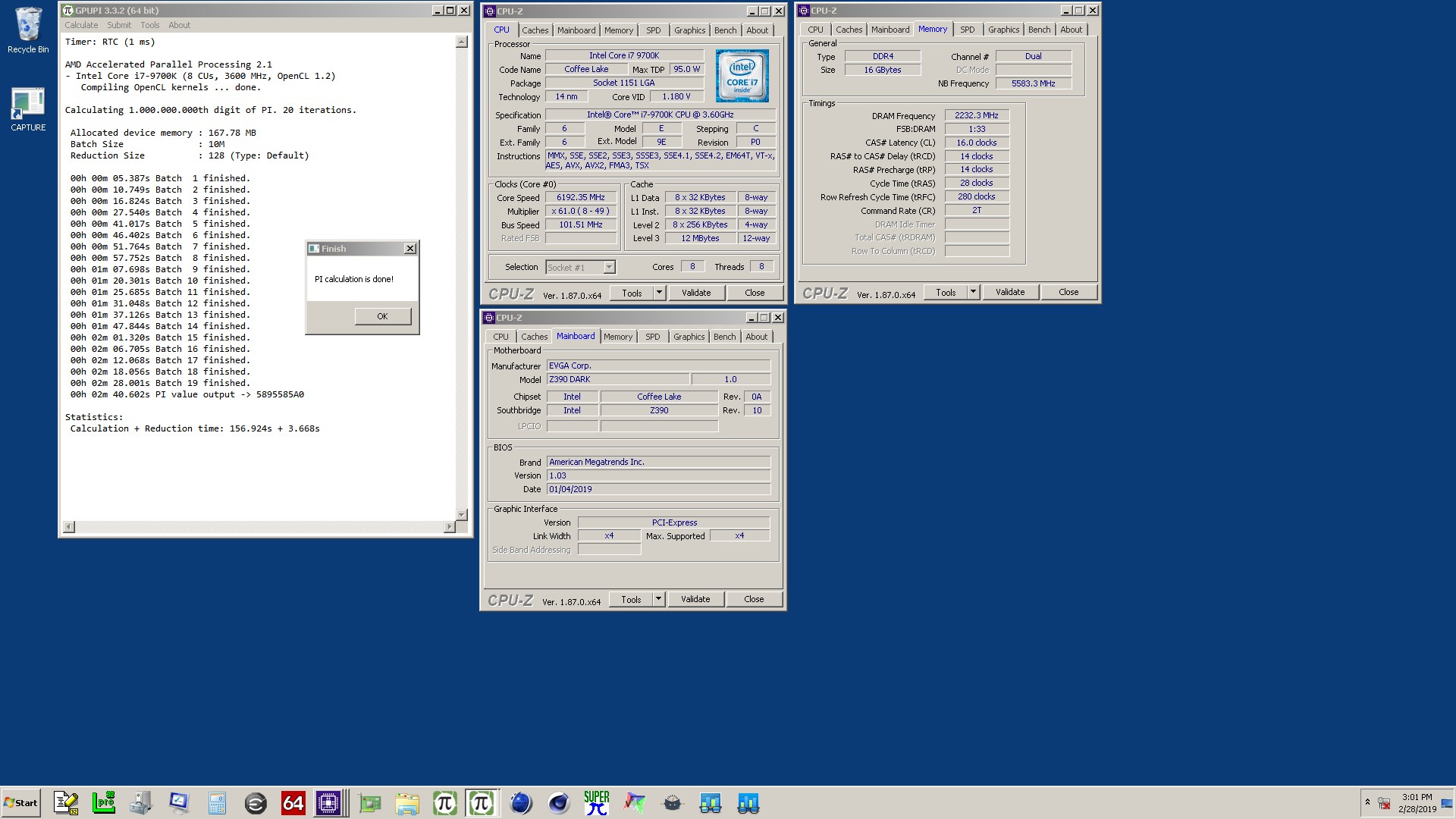Image resolution: width=1456 pixels, height=819 pixels.
Task: Click GPUPI horizontal scrollbar right arrow
Action: tap(450, 526)
